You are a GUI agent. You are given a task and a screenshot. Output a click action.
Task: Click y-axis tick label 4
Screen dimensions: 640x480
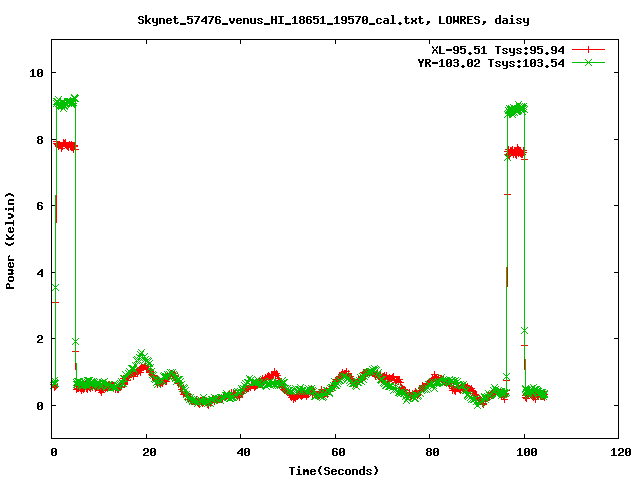[x=40, y=273]
